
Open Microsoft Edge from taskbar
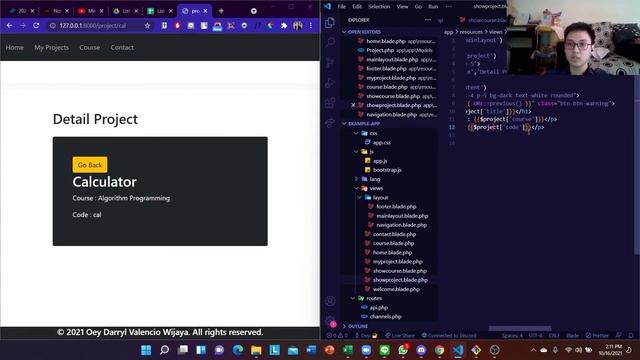238,350
